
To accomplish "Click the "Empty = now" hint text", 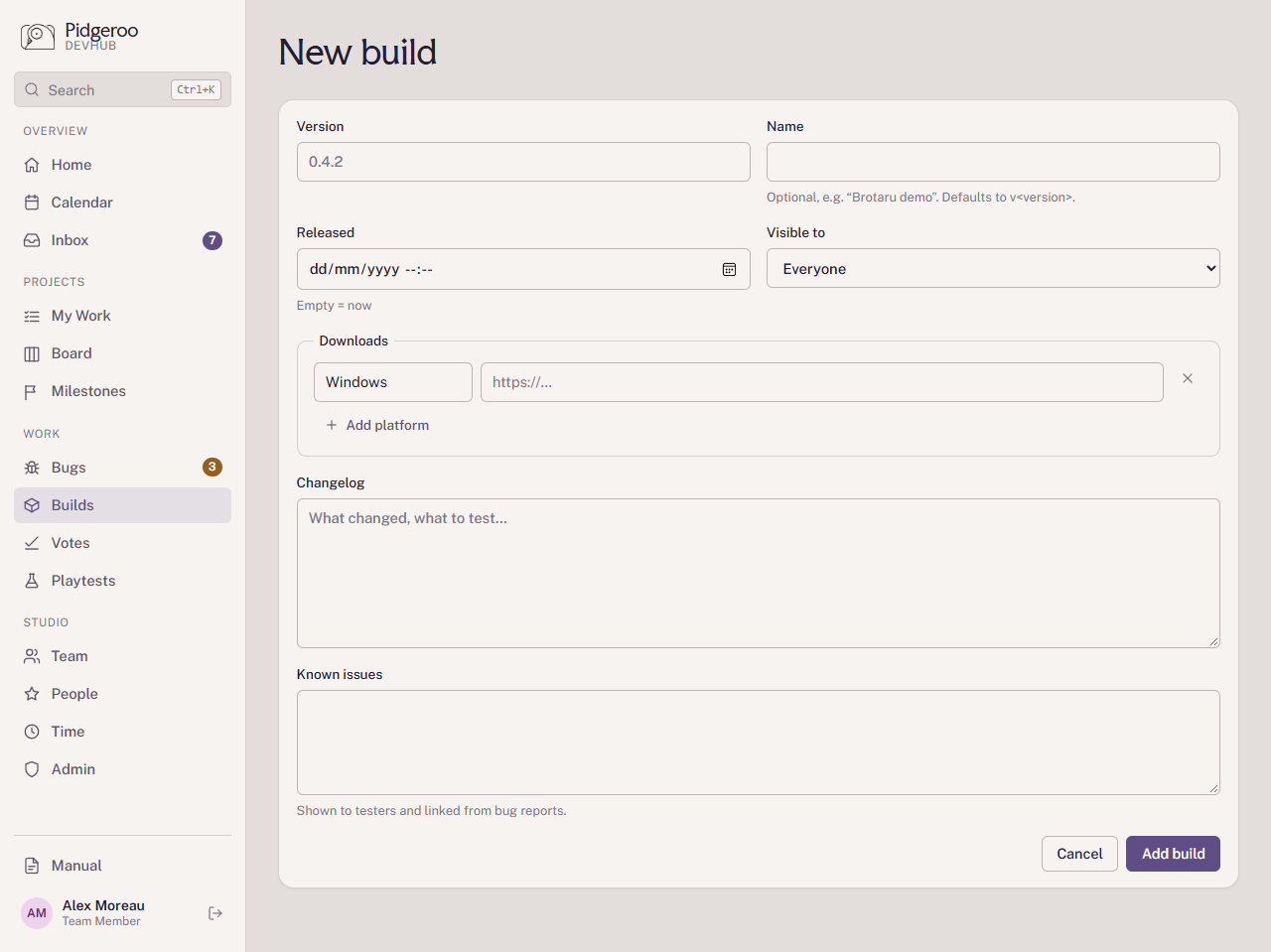I will [334, 306].
